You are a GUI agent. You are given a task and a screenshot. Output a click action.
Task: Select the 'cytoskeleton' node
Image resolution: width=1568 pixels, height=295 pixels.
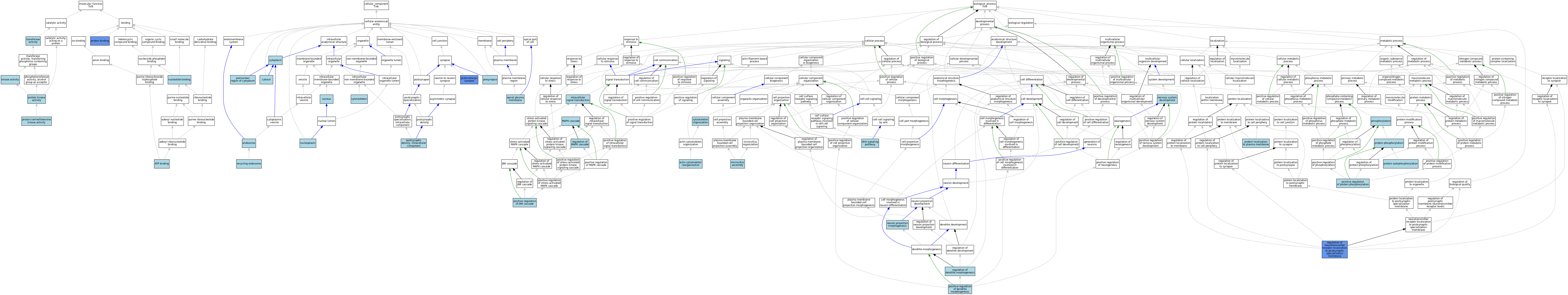pos(359,99)
